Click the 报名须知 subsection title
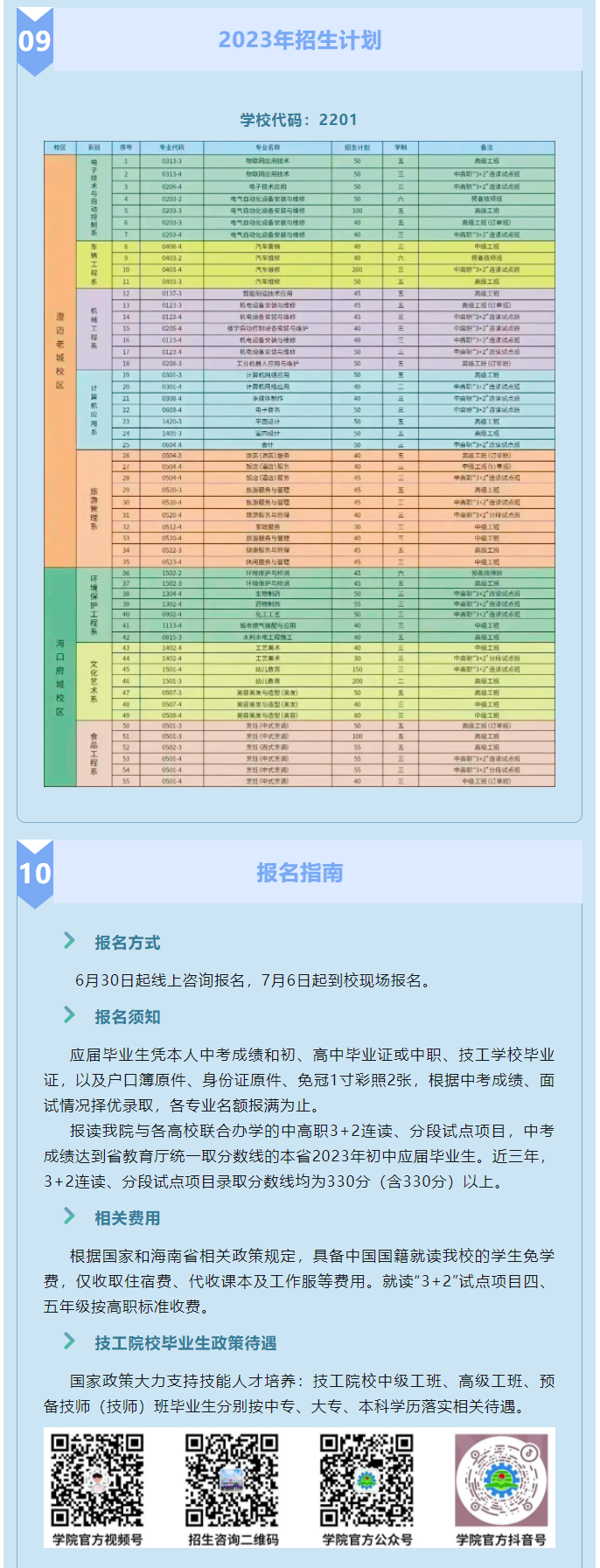The height and width of the screenshot is (1568, 600). 128,1017
